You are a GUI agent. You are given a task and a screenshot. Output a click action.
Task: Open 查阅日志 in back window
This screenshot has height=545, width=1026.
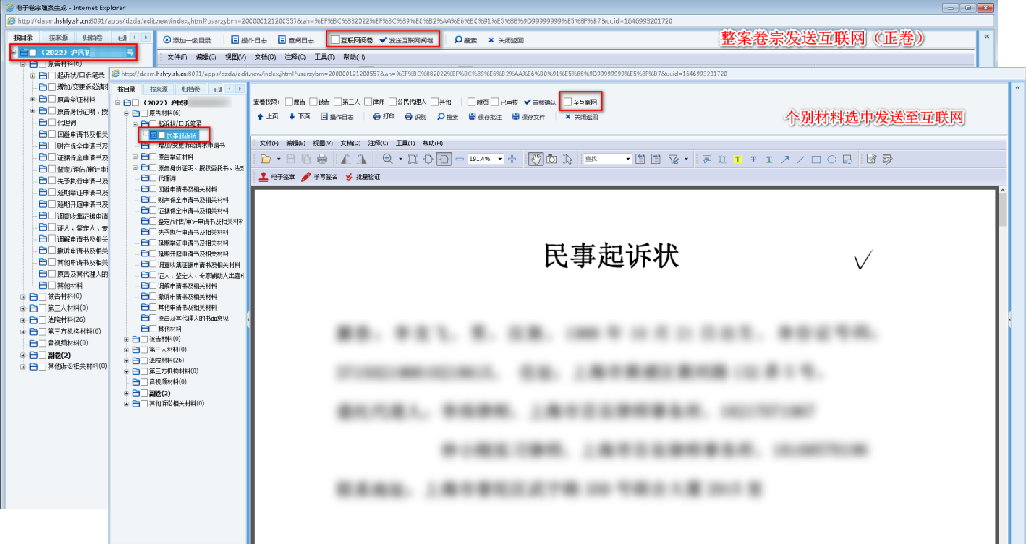point(296,40)
